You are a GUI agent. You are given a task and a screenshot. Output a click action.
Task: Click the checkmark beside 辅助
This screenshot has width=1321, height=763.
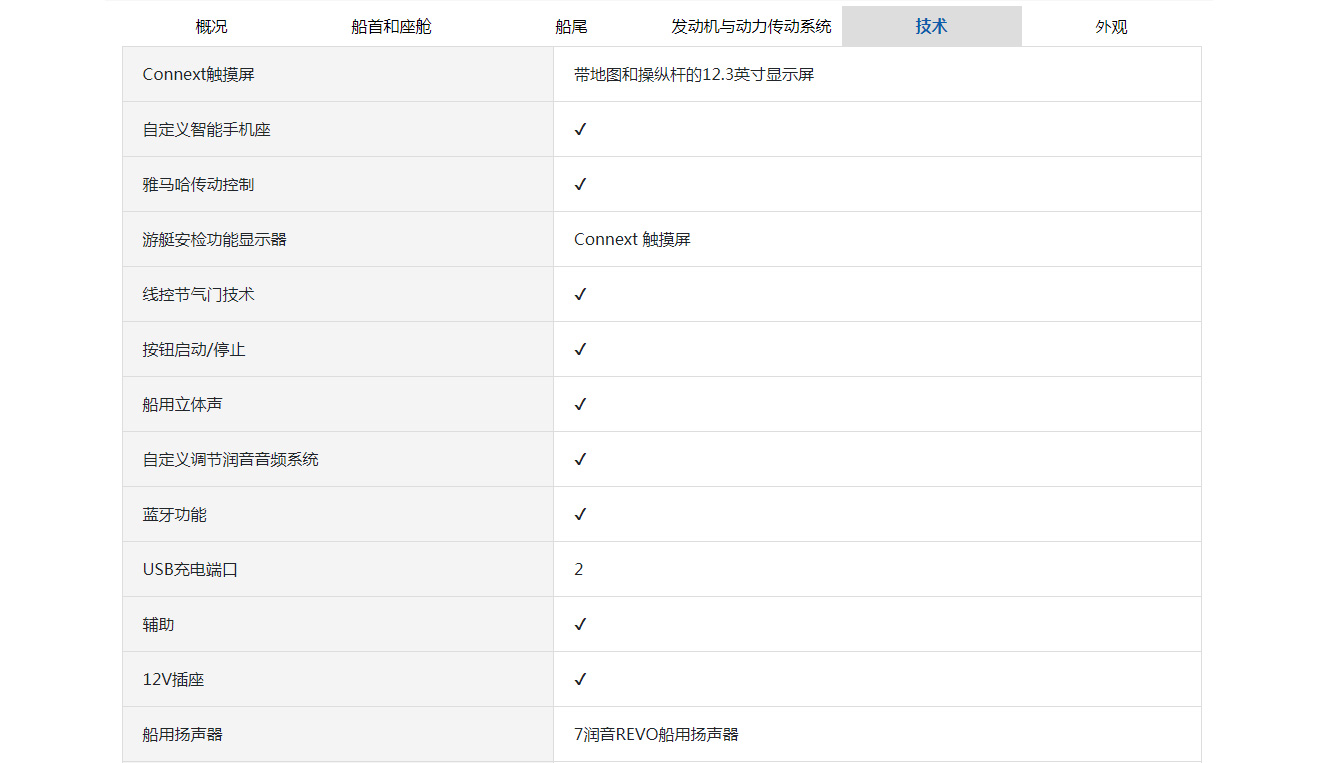580,624
